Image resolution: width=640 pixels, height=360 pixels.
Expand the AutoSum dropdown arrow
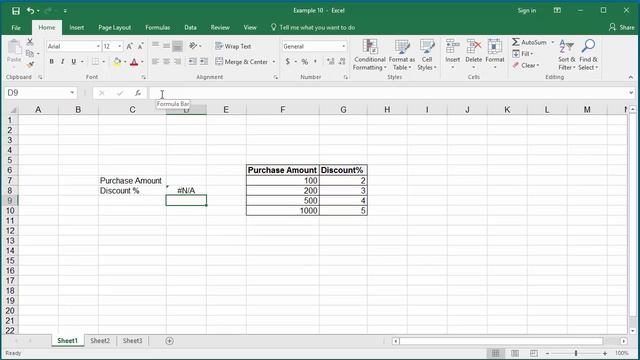coord(553,42)
